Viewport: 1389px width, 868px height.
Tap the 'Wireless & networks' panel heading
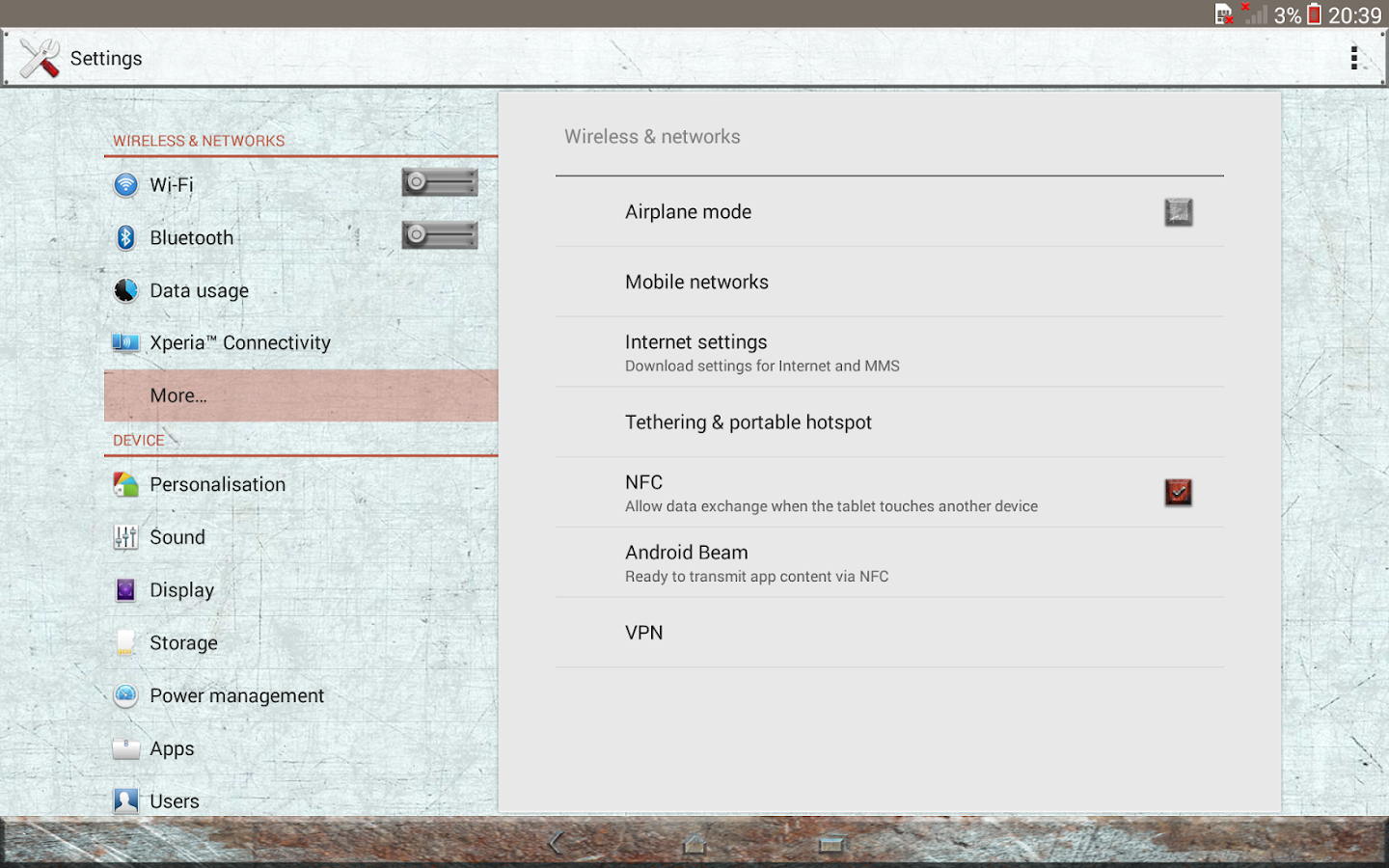pos(653,137)
